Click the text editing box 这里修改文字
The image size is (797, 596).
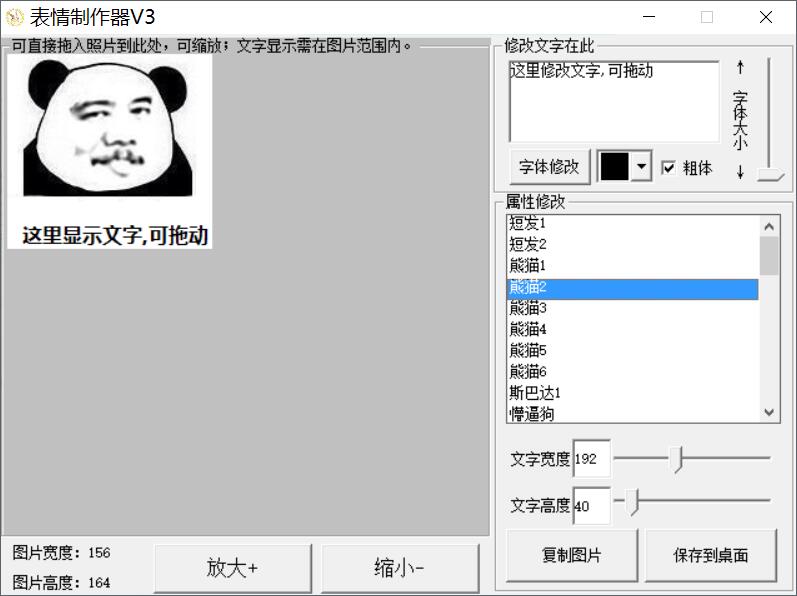click(x=614, y=102)
